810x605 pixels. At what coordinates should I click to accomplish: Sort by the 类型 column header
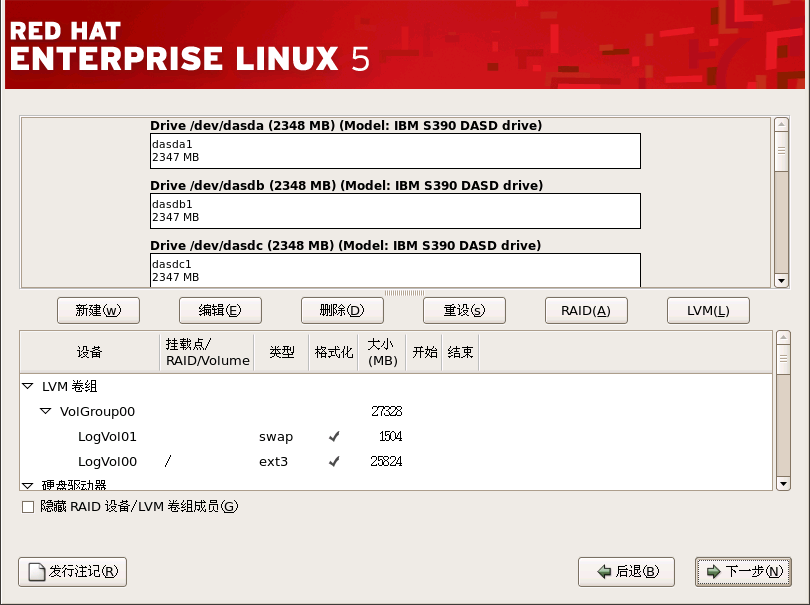[282, 352]
